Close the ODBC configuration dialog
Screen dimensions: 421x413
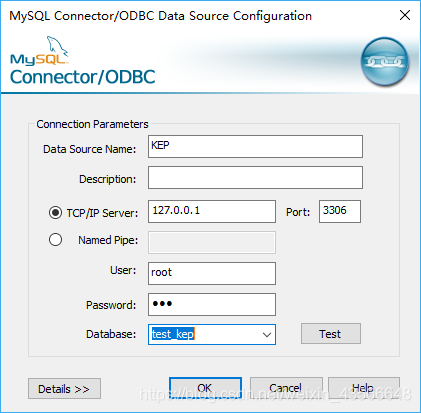click(x=405, y=15)
